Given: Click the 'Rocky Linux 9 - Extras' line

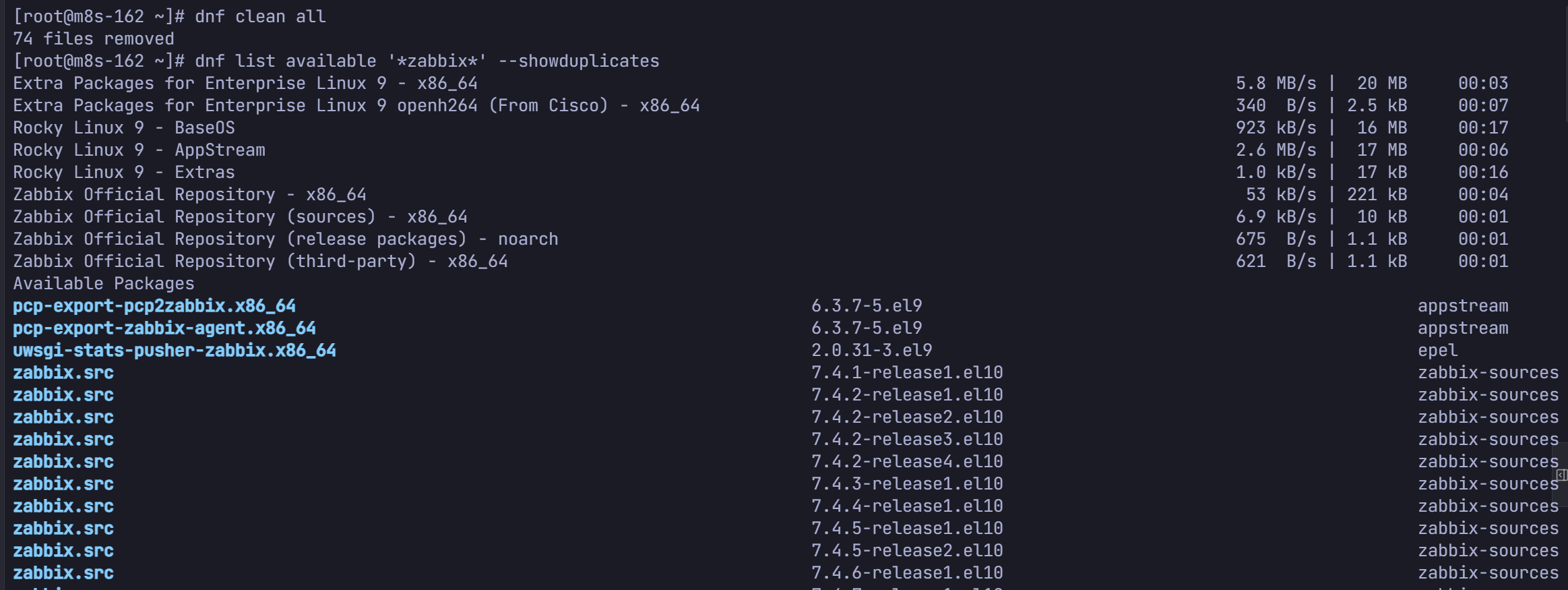Looking at the screenshot, I should [124, 172].
